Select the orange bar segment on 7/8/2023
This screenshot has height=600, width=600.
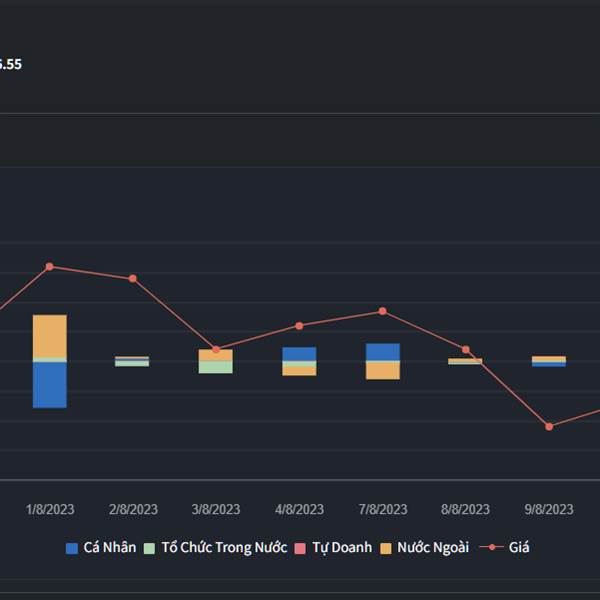(382, 370)
